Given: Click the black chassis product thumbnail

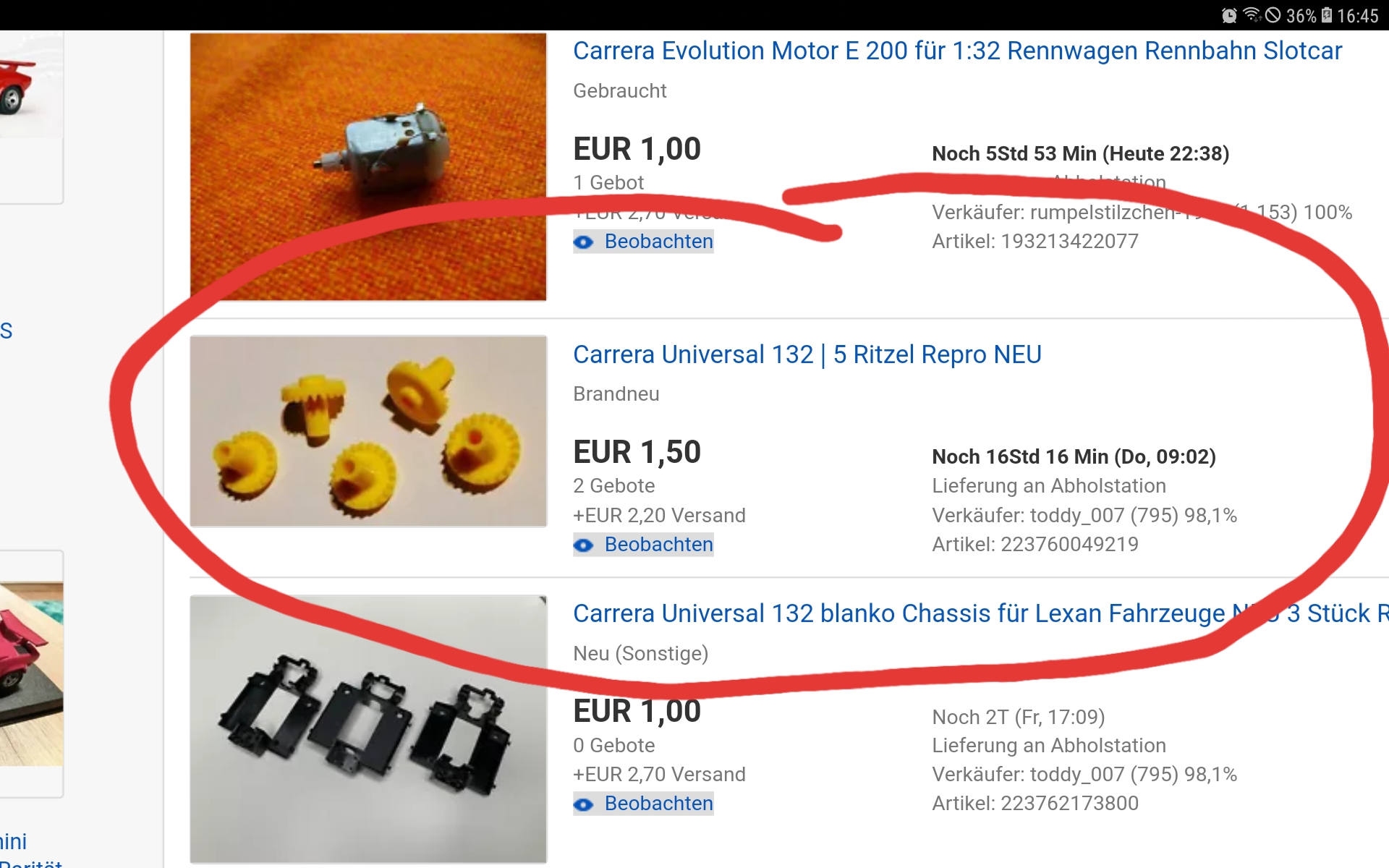Looking at the screenshot, I should tap(368, 729).
